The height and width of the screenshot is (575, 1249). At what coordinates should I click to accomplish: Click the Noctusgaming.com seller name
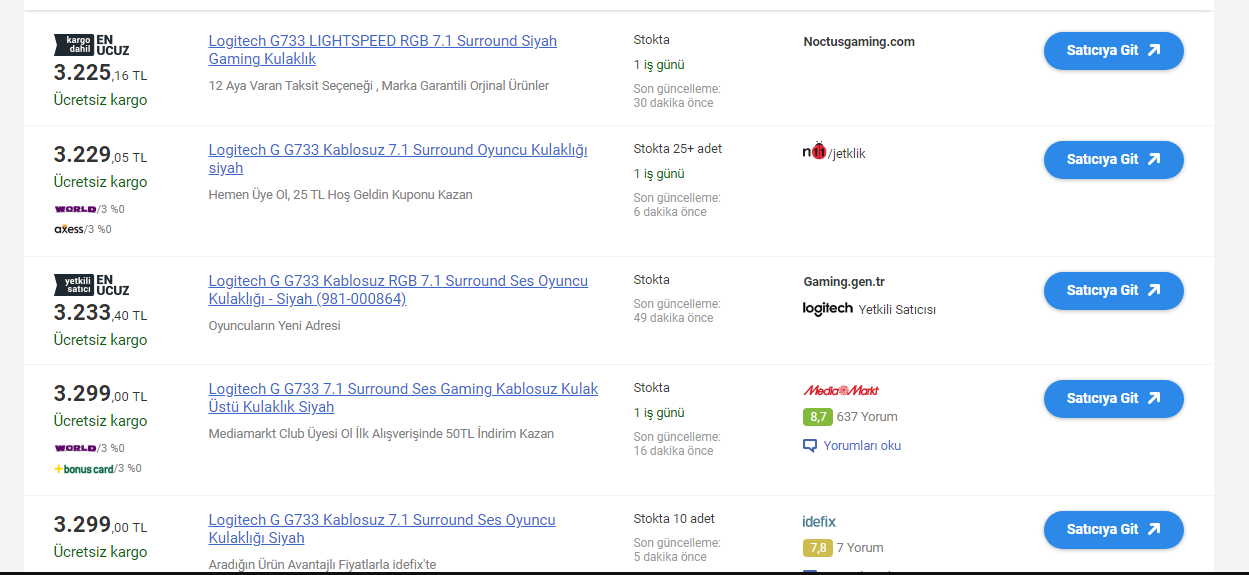(x=858, y=42)
